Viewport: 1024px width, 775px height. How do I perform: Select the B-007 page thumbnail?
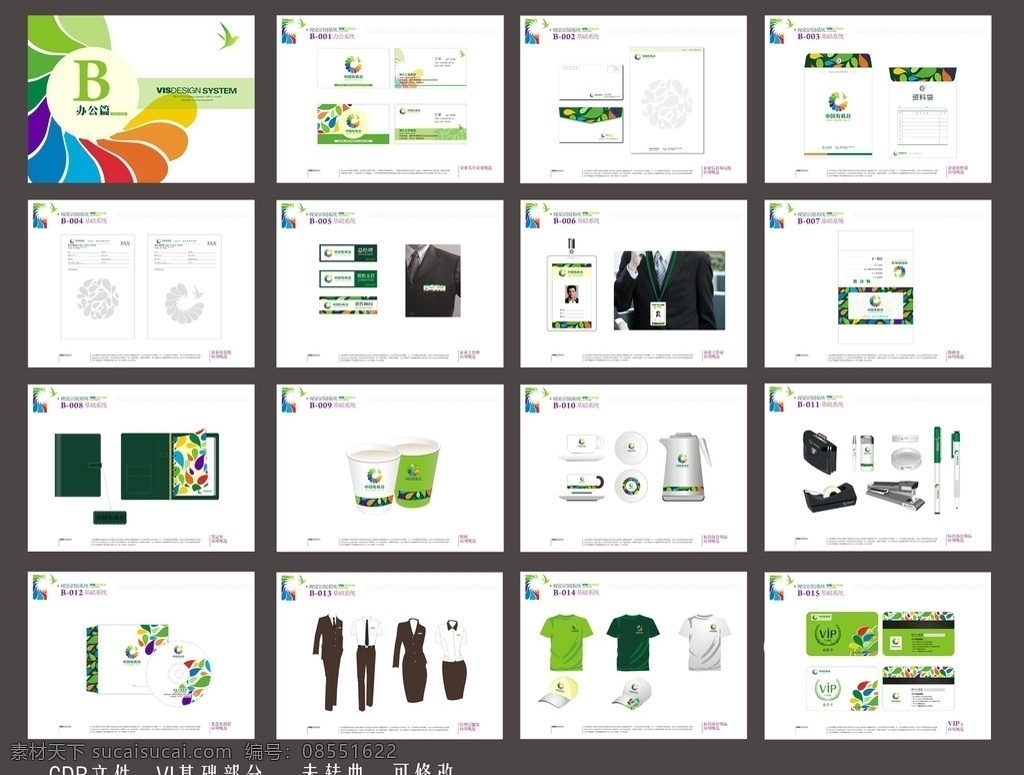878,283
